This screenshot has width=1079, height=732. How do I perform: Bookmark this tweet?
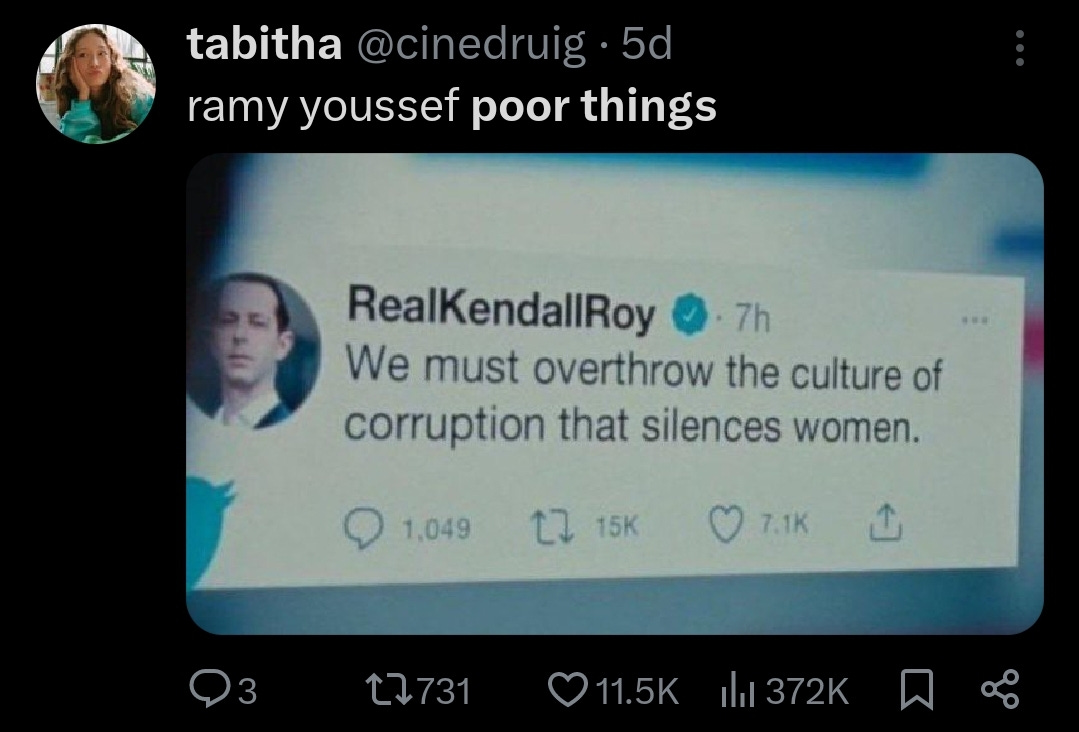[x=917, y=690]
